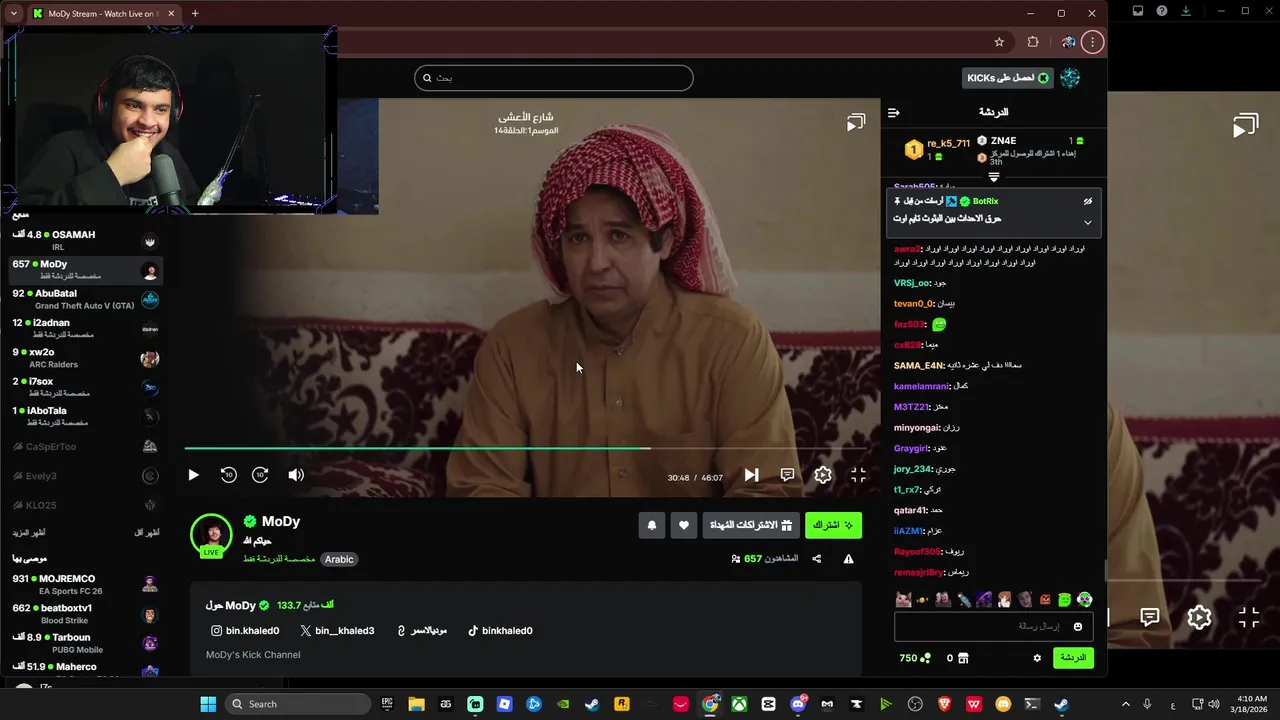This screenshot has height=720, width=1280.
Task: Open video player settings gear
Action: [823, 475]
